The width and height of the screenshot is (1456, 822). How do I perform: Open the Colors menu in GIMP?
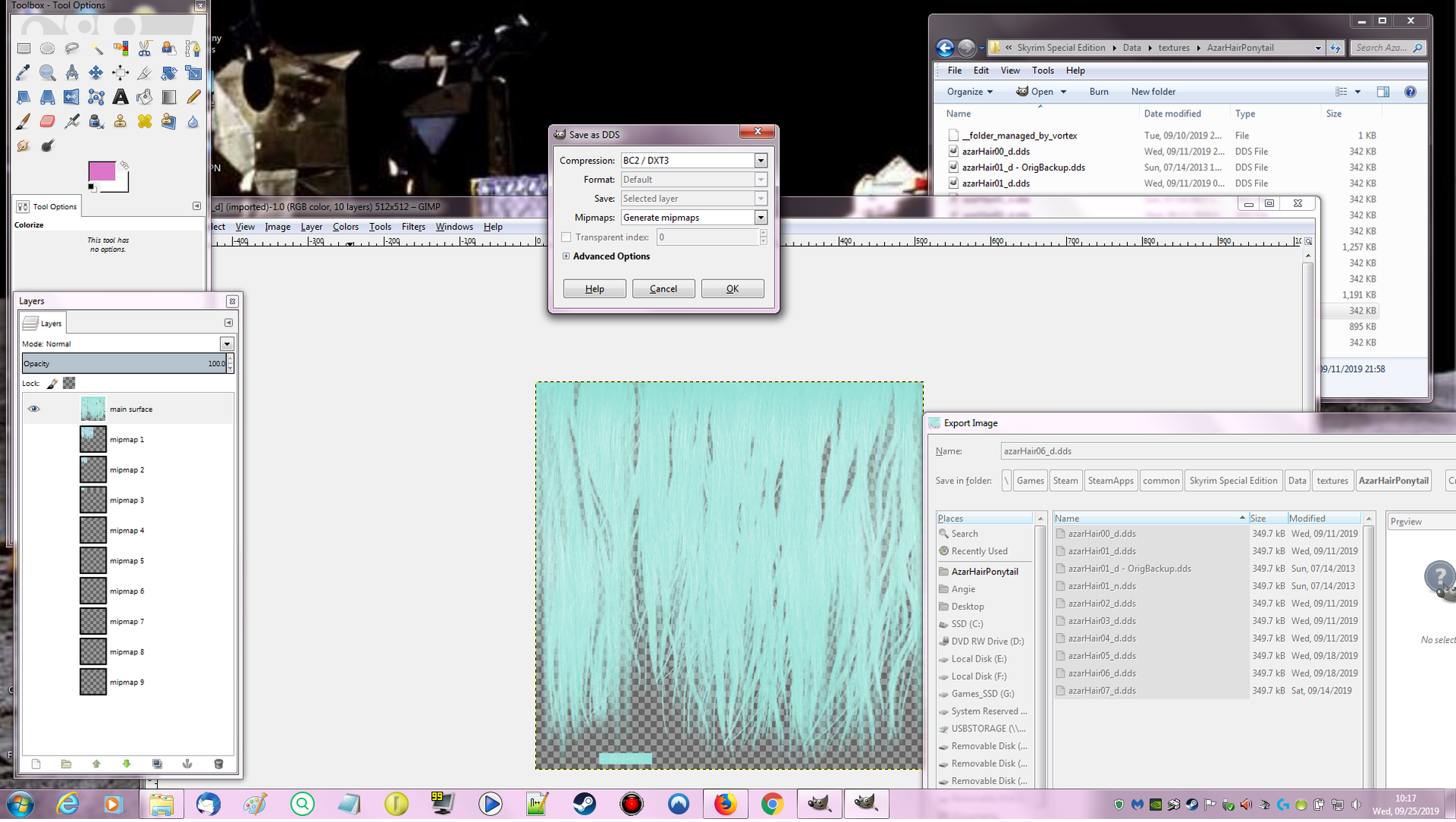(345, 227)
